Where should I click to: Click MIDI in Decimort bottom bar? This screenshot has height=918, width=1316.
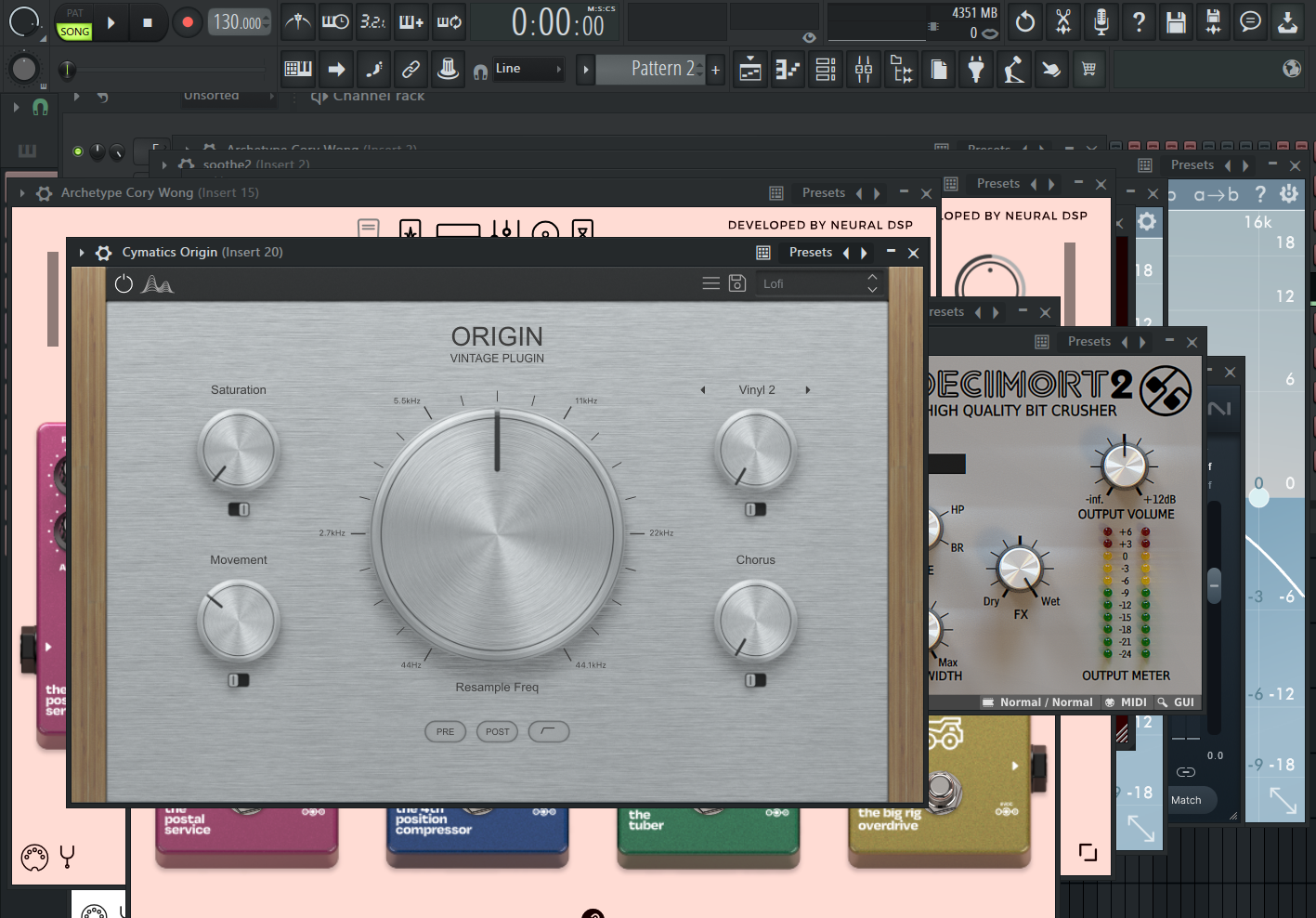[1127, 702]
